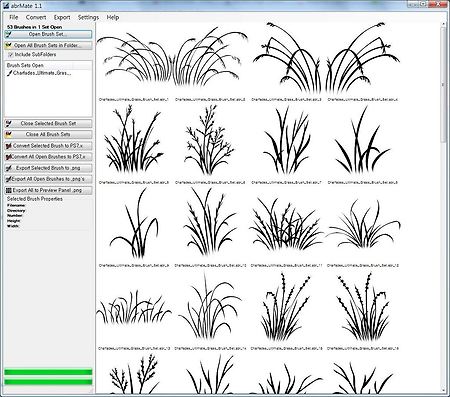Image resolution: width=450 pixels, height=397 pixels.
Task: Select grass brush thumbnail abr_7
Action: coord(286,140)
